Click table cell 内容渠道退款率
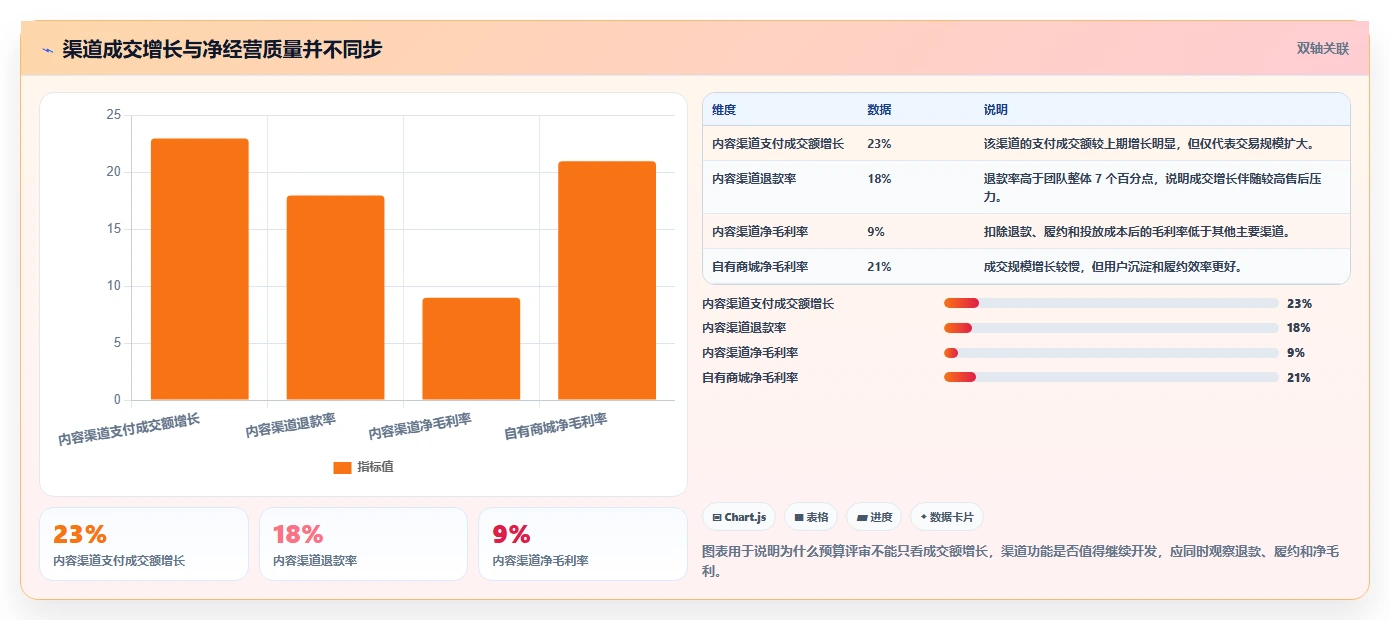1390x620 pixels. [x=754, y=179]
